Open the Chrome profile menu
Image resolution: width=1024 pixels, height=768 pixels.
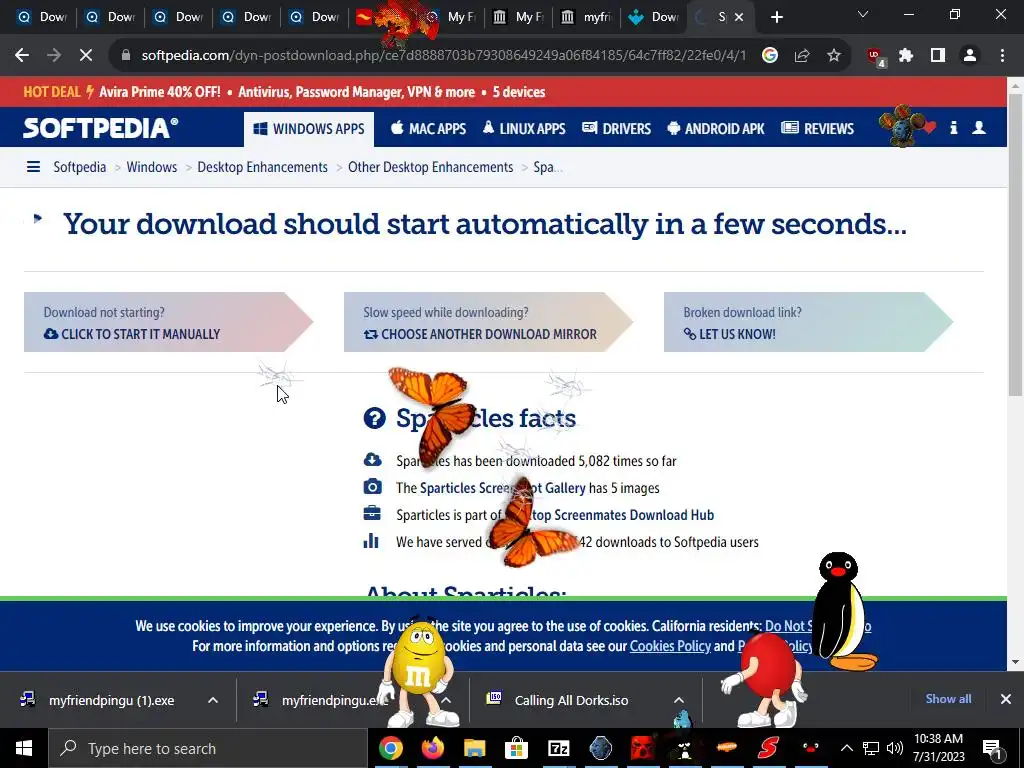click(970, 56)
